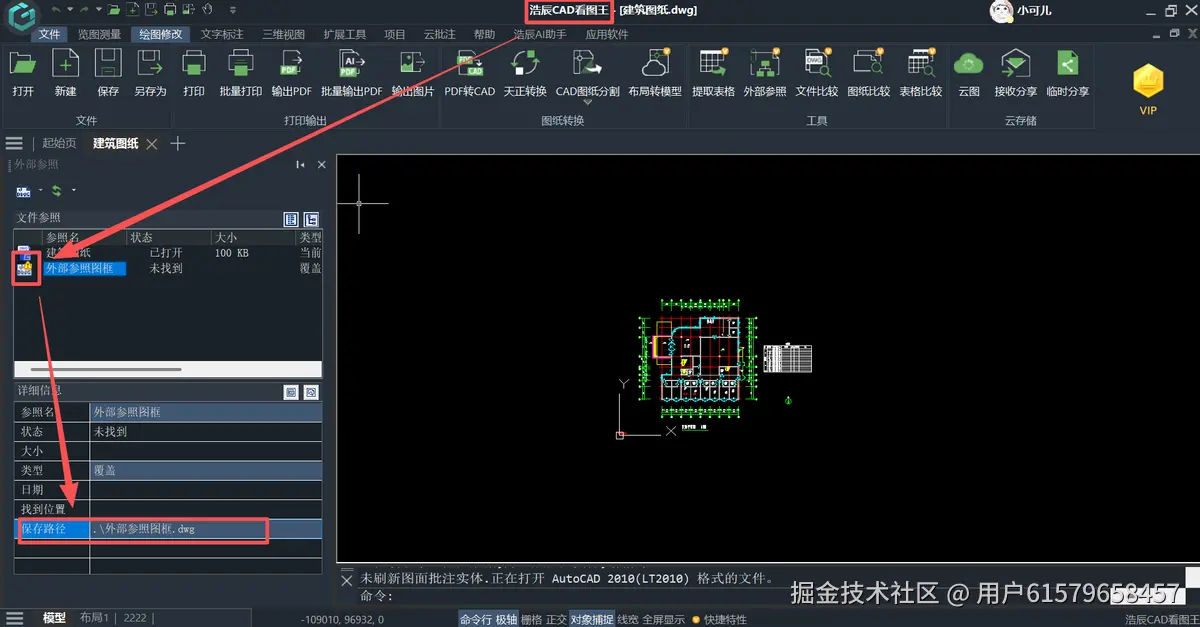
Task: Click 输出PDF export icon
Action: [x=291, y=64]
